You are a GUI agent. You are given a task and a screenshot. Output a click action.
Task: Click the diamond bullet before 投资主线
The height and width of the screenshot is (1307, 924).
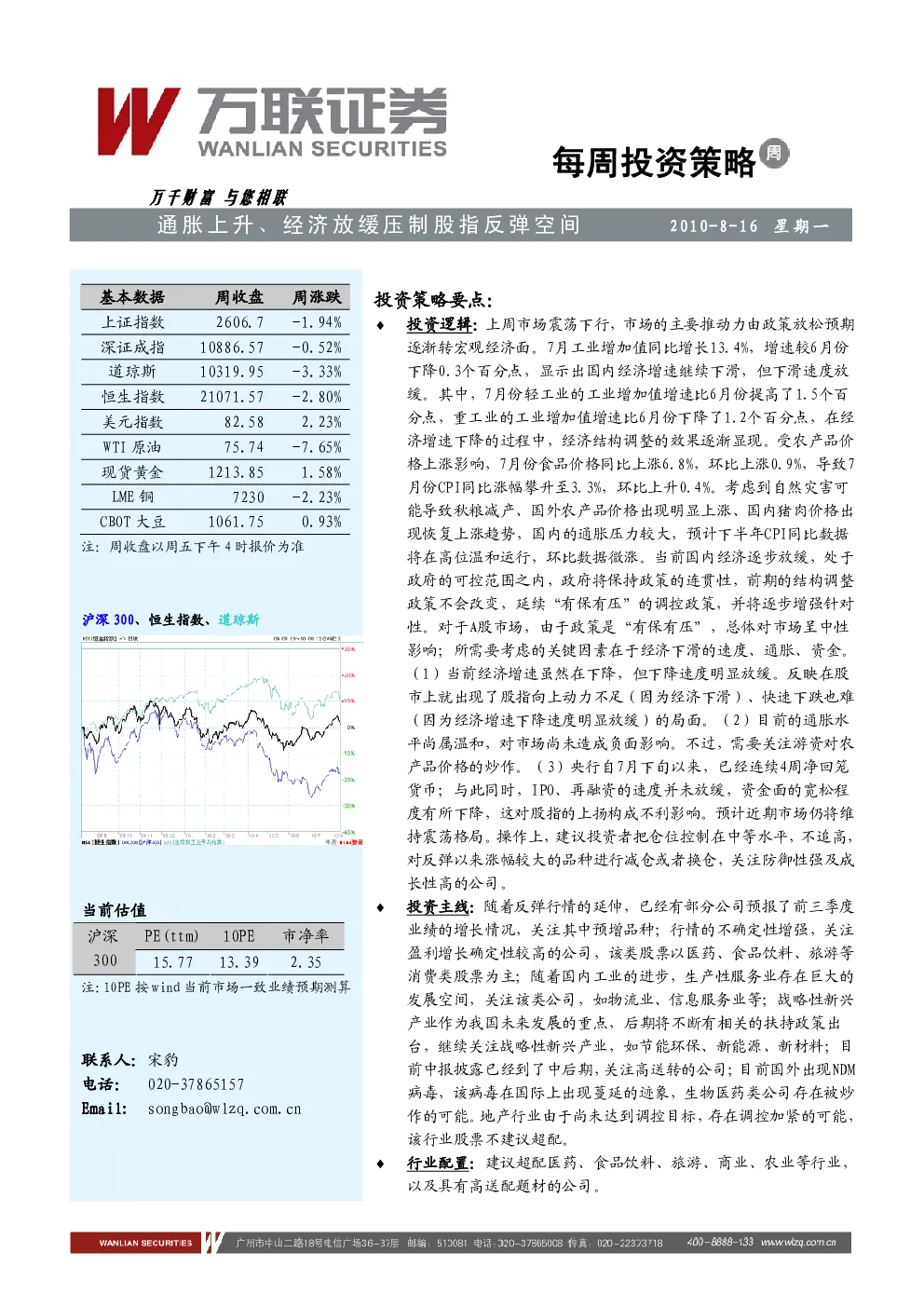[x=380, y=907]
